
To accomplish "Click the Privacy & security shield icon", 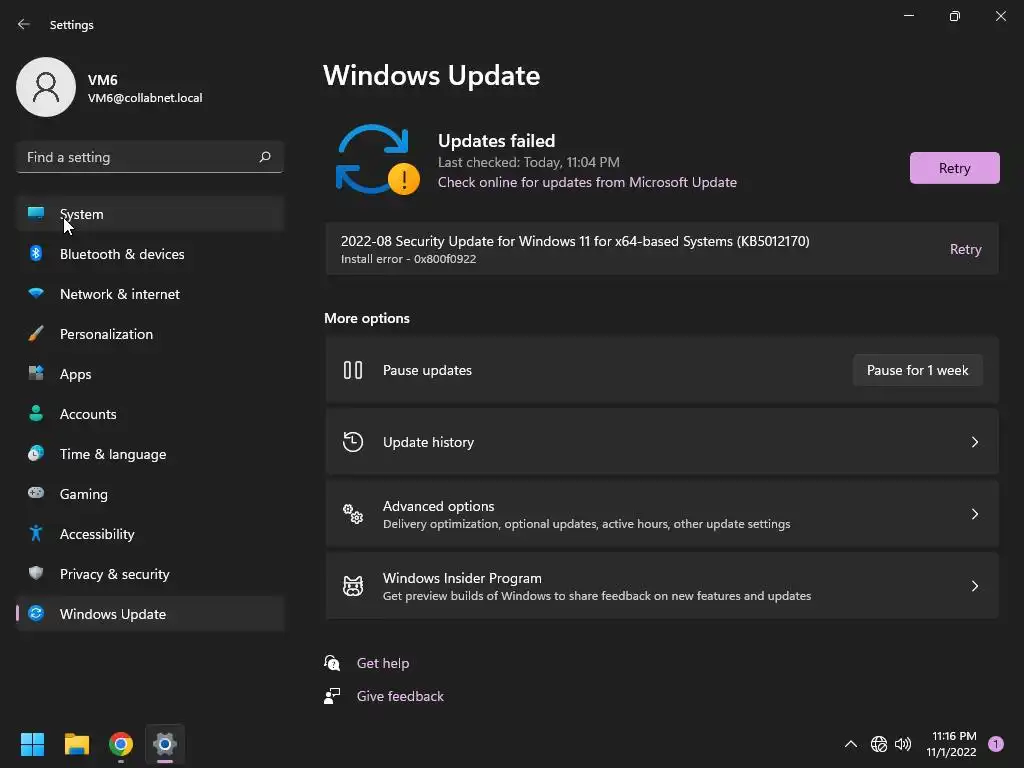I will pos(36,573).
